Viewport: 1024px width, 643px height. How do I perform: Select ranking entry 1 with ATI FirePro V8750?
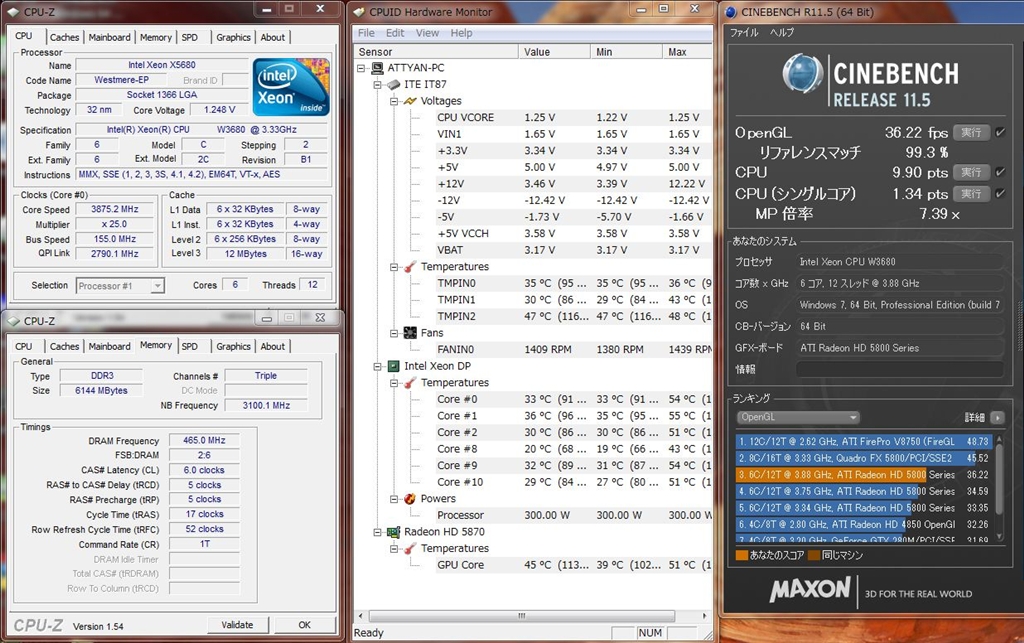point(864,442)
